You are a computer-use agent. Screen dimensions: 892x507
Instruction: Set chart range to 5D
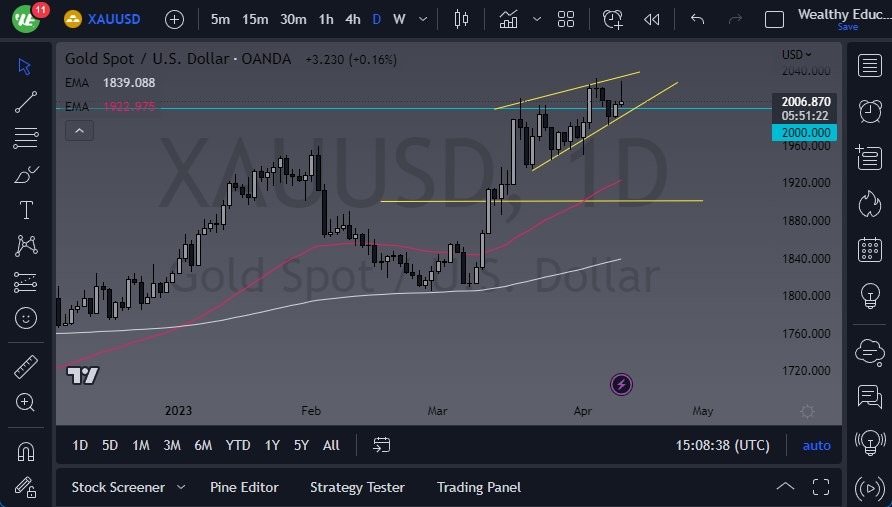pyautogui.click(x=110, y=446)
